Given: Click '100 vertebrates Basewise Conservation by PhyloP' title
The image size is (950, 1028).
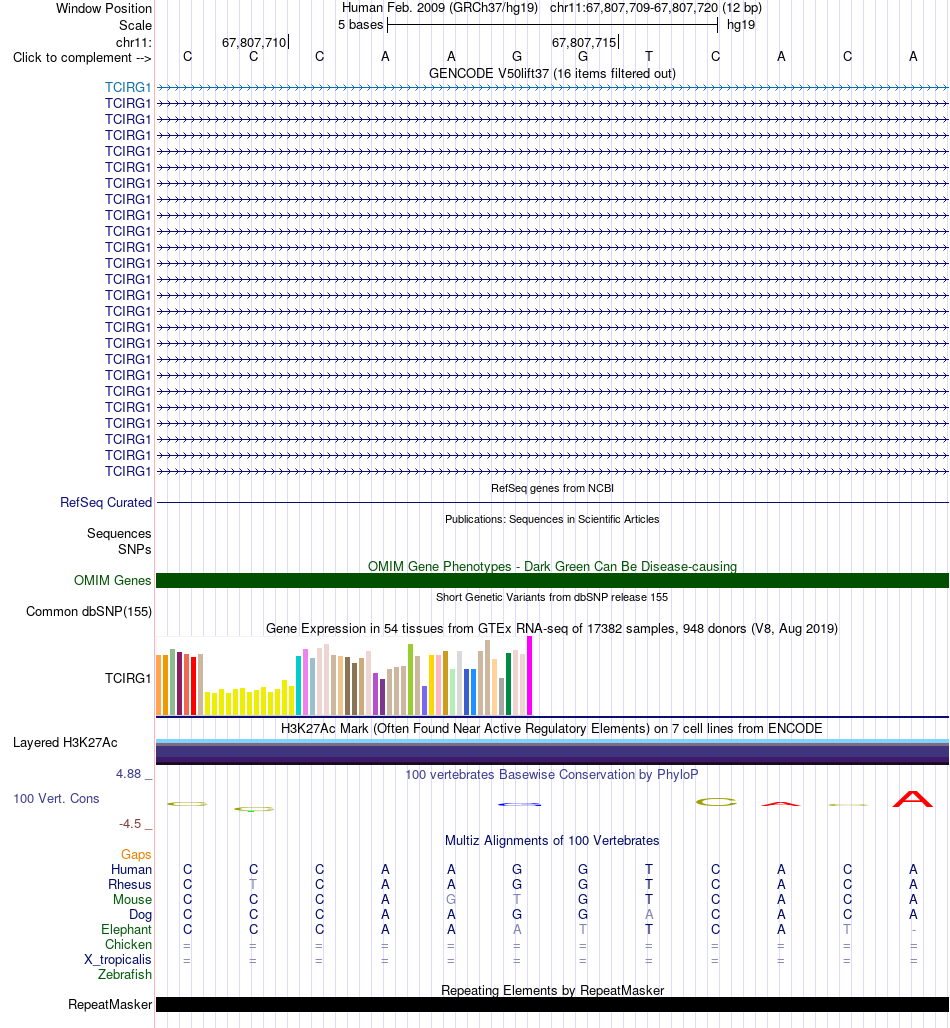Looking at the screenshot, I should click(x=552, y=774).
